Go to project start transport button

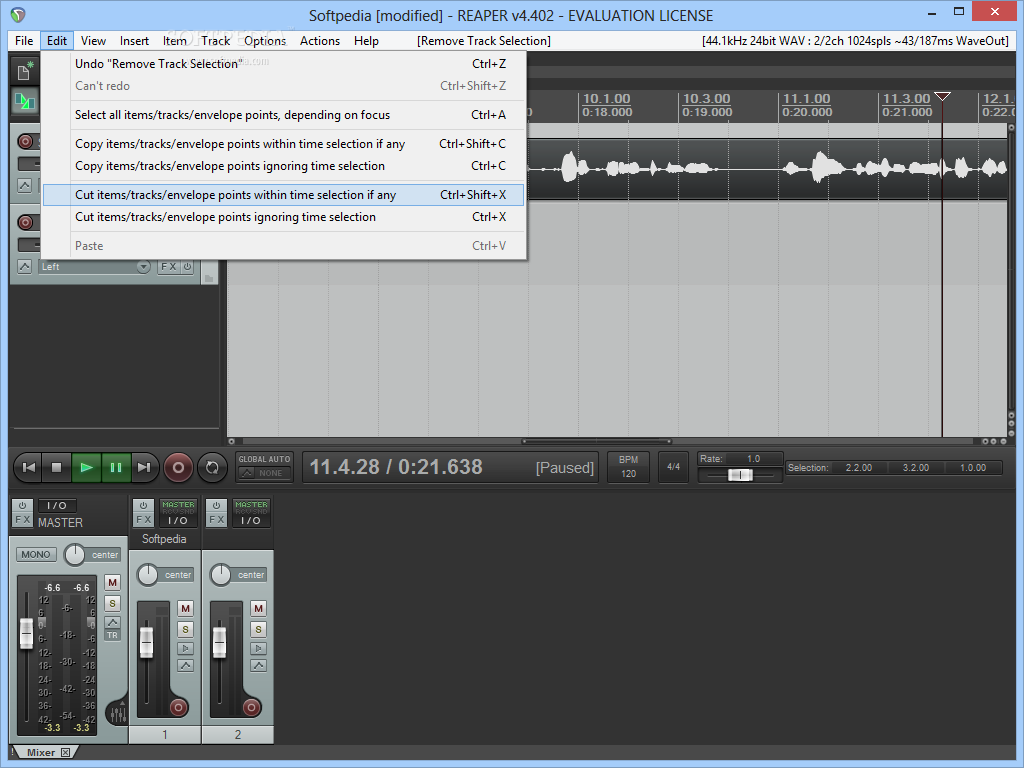pyautogui.click(x=29, y=468)
